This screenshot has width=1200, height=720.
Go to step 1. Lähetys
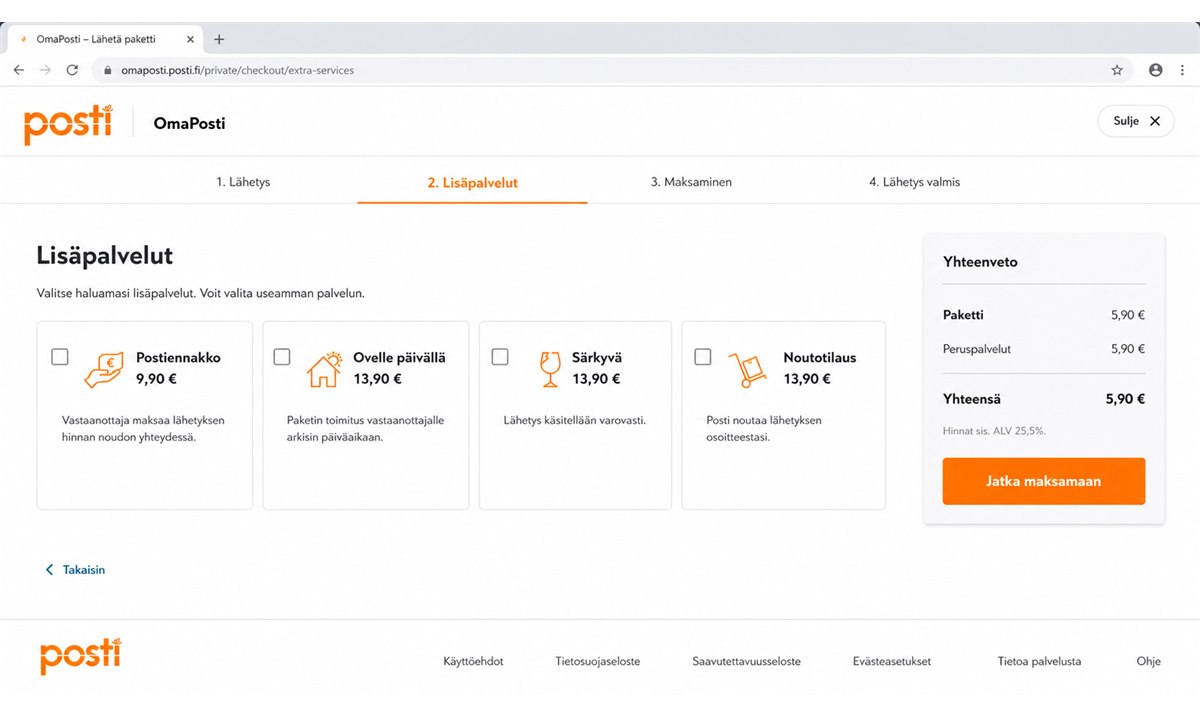pos(243,182)
